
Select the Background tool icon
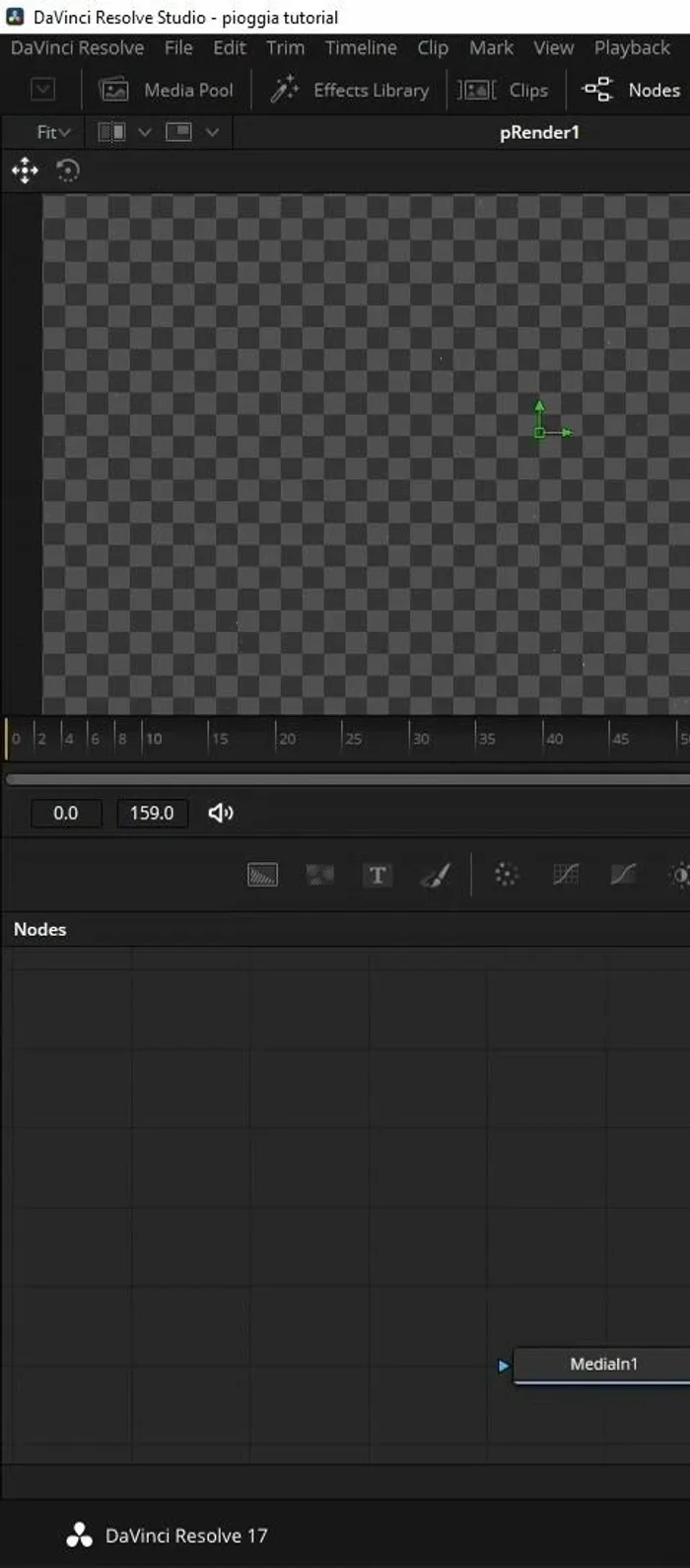click(262, 875)
